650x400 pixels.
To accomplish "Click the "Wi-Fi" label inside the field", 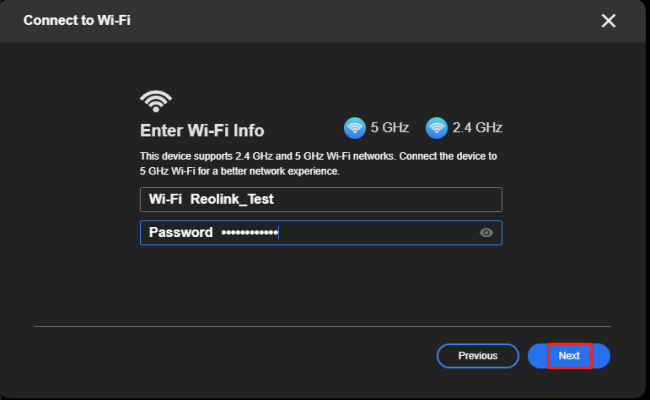I will pos(165,199).
